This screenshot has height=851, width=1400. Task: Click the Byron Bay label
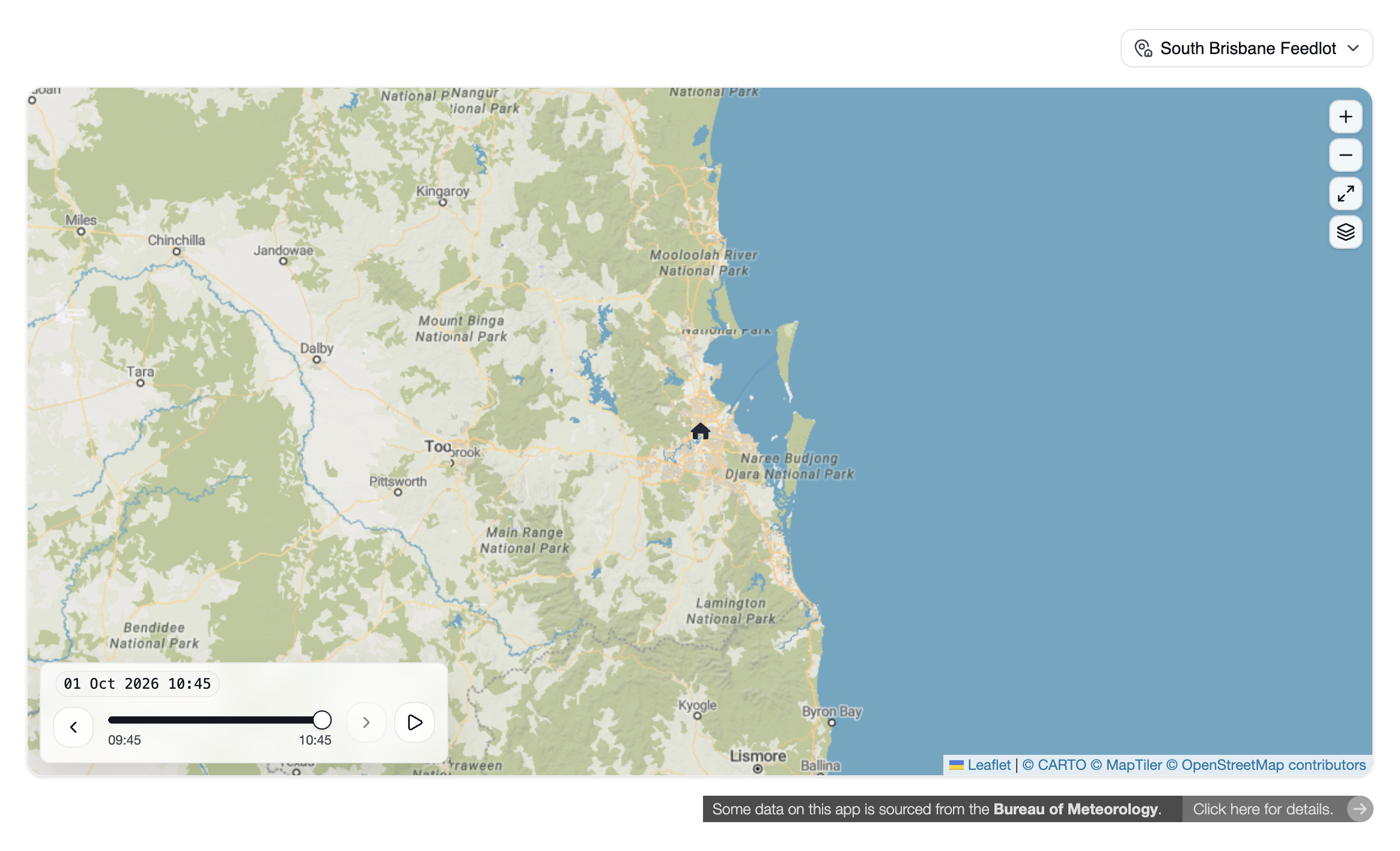[x=832, y=712]
